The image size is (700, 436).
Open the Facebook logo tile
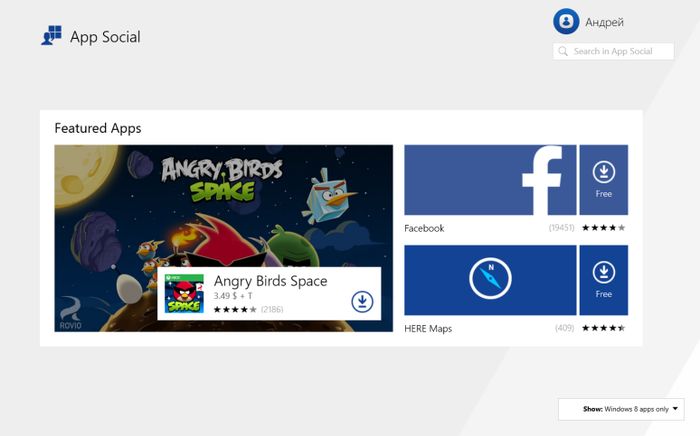(490, 180)
